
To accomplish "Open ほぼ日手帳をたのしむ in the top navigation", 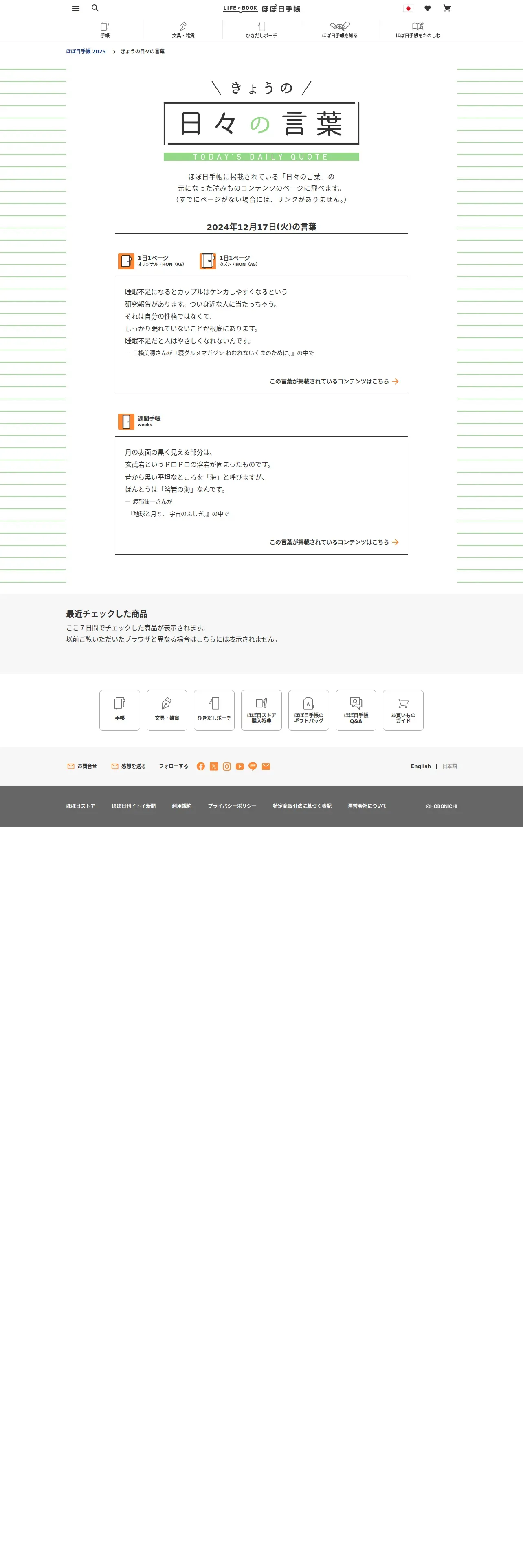I will [x=418, y=30].
